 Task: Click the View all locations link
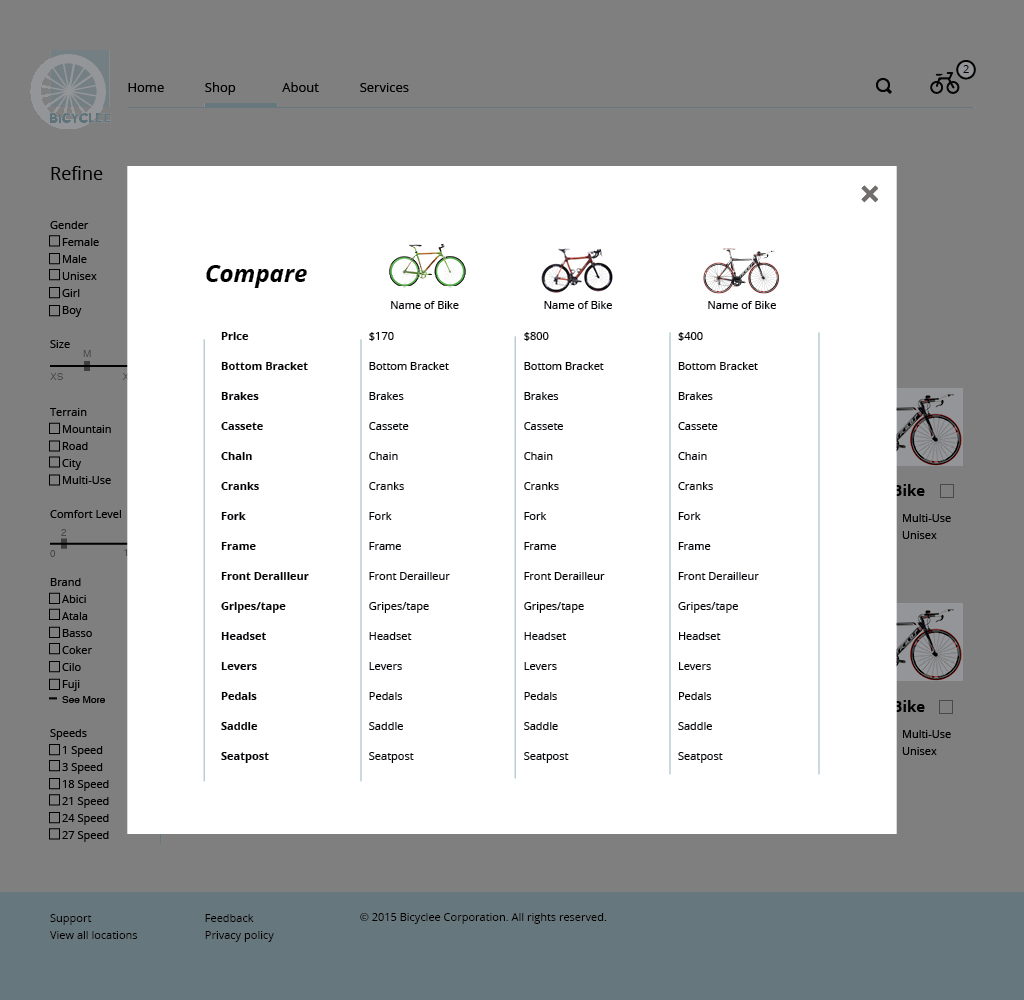coord(94,935)
